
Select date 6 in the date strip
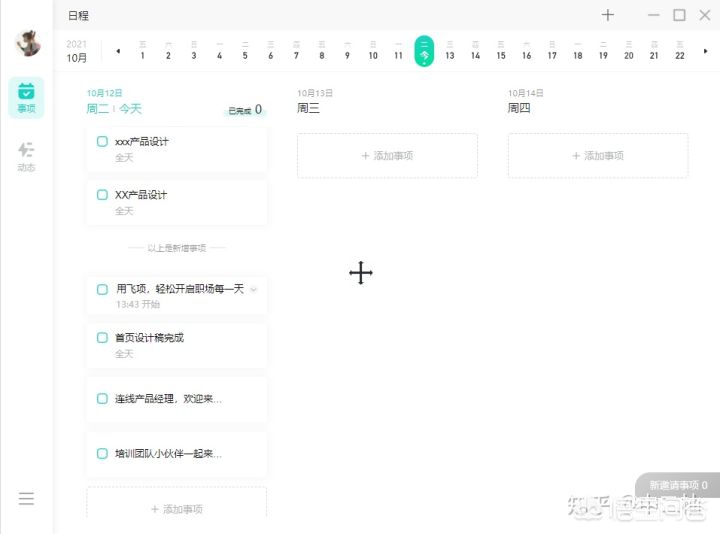pyautogui.click(x=270, y=51)
